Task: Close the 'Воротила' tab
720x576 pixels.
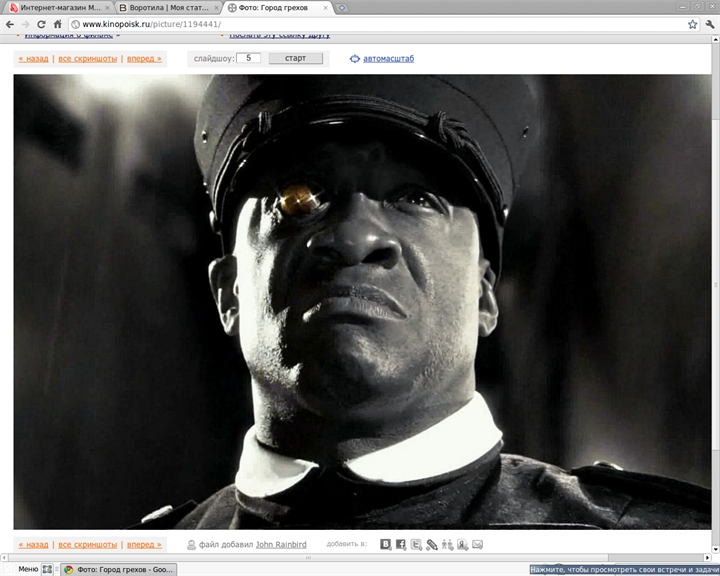Action: 216,8
